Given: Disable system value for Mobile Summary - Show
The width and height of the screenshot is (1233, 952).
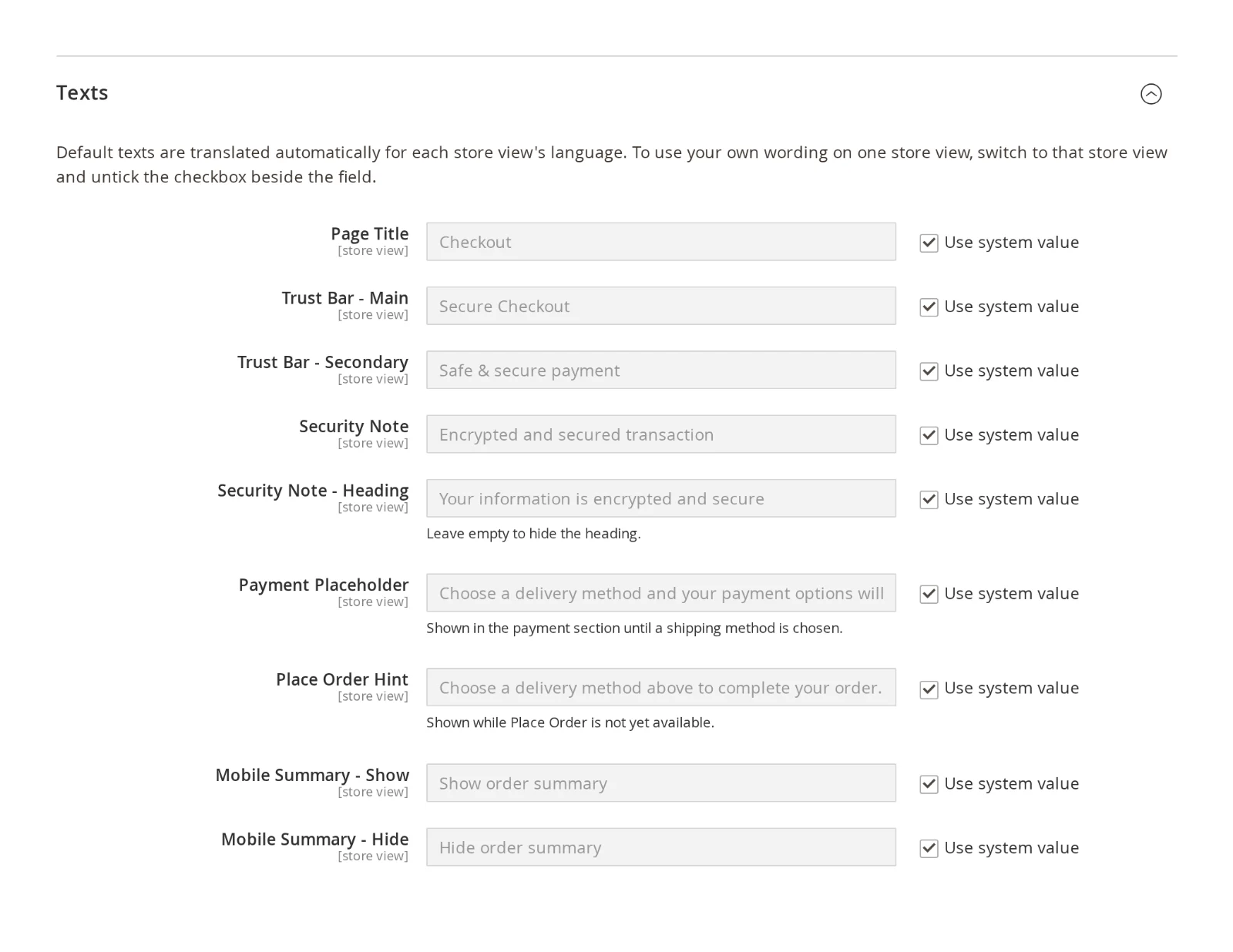Looking at the screenshot, I should pos(929,784).
